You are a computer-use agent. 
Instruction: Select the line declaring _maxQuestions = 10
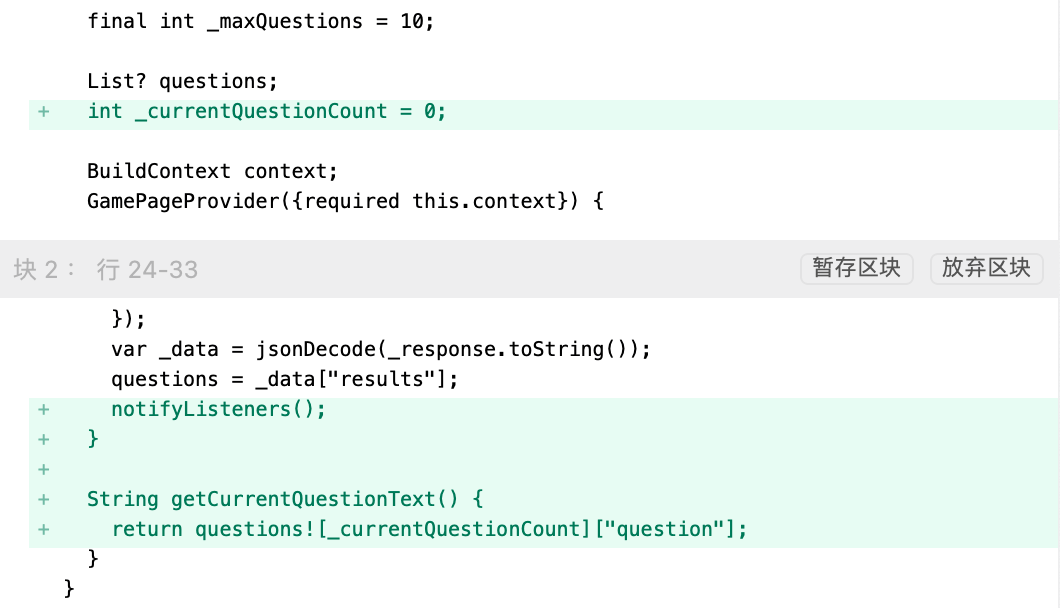tap(261, 21)
